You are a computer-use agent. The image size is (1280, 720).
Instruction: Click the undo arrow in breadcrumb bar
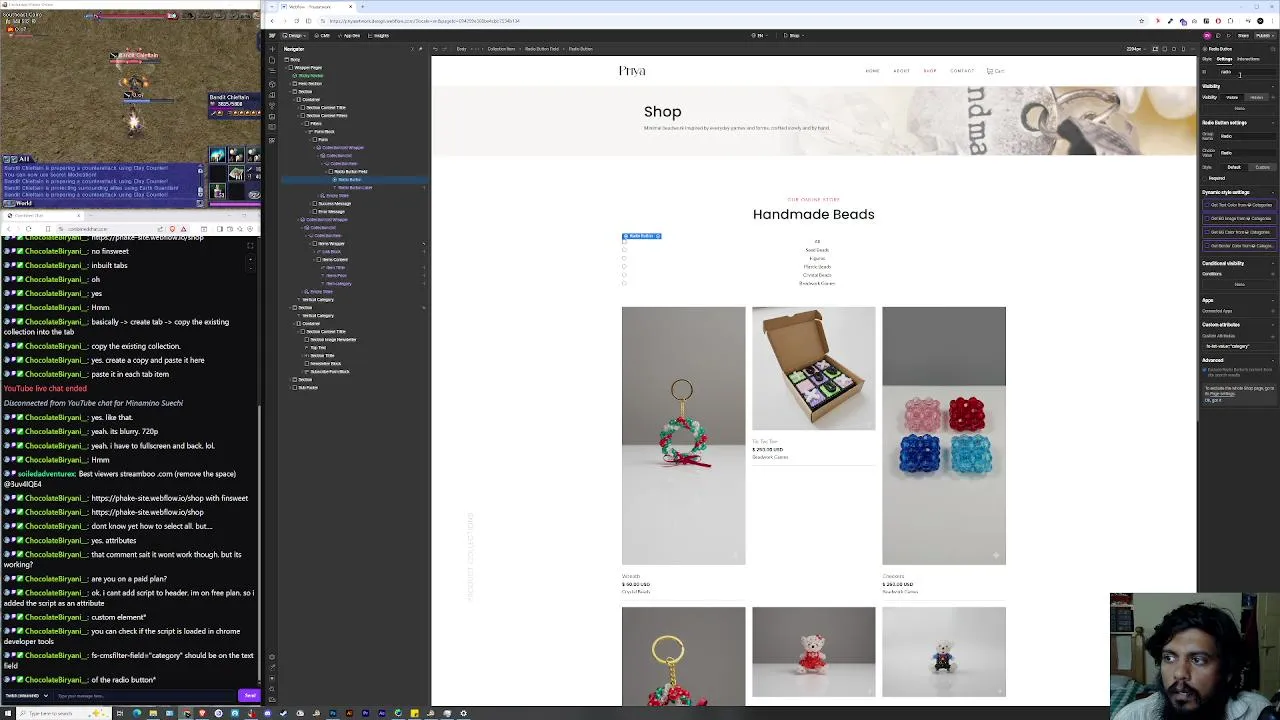pos(435,49)
